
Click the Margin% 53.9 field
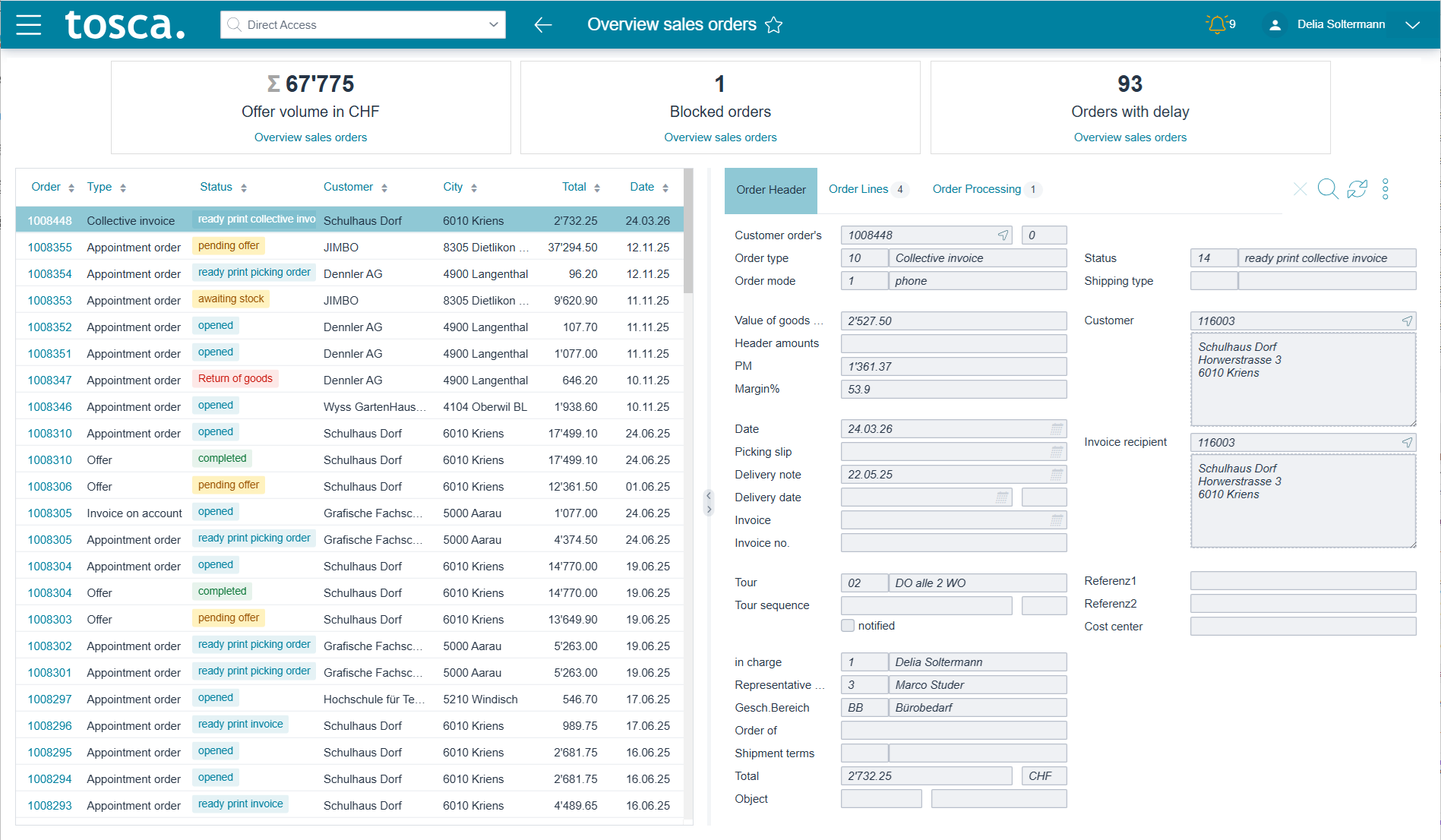(x=953, y=390)
